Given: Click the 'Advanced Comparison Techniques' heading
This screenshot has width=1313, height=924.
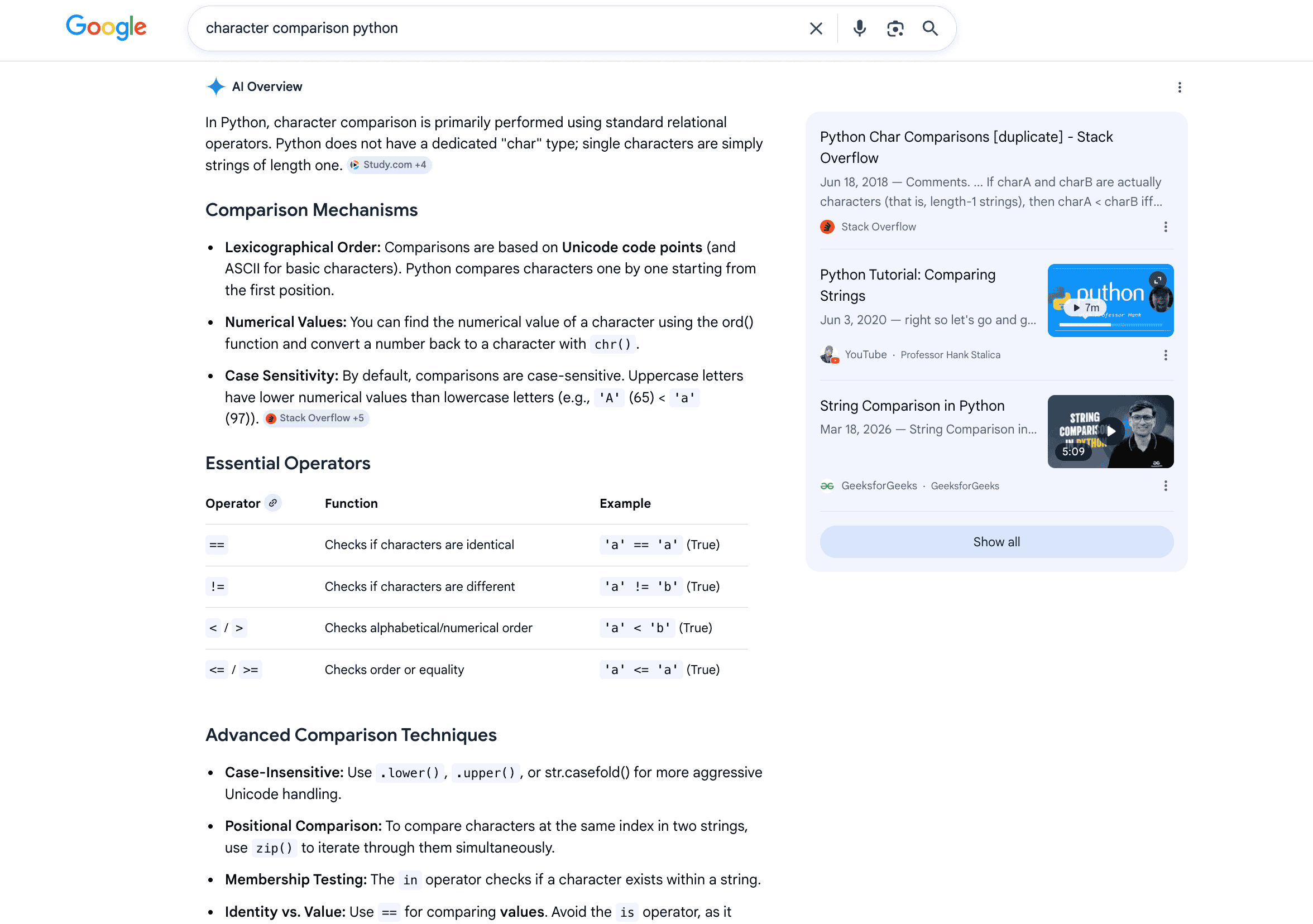Looking at the screenshot, I should coord(351,734).
